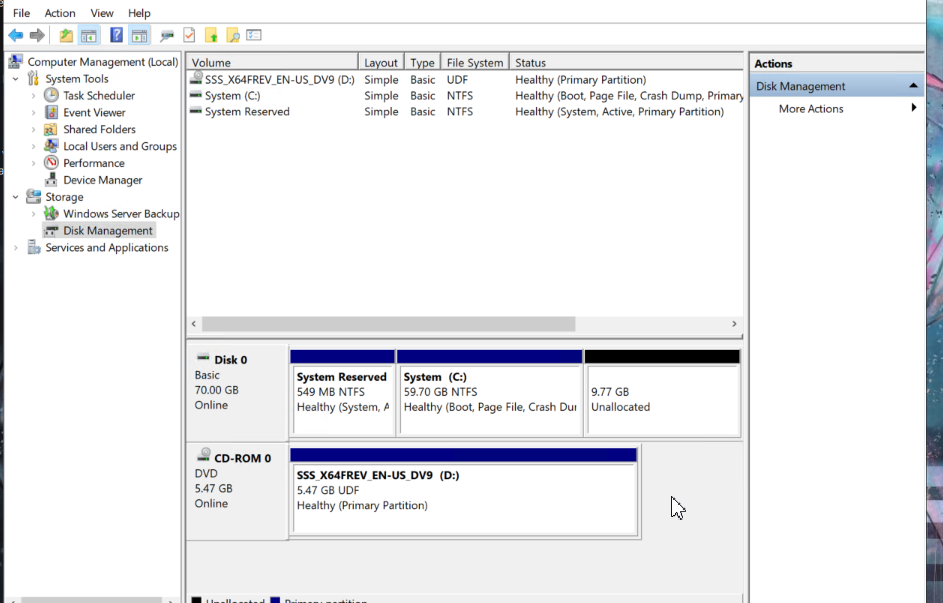Click the Event Viewer icon in tree
This screenshot has width=943, height=603.
pos(52,112)
